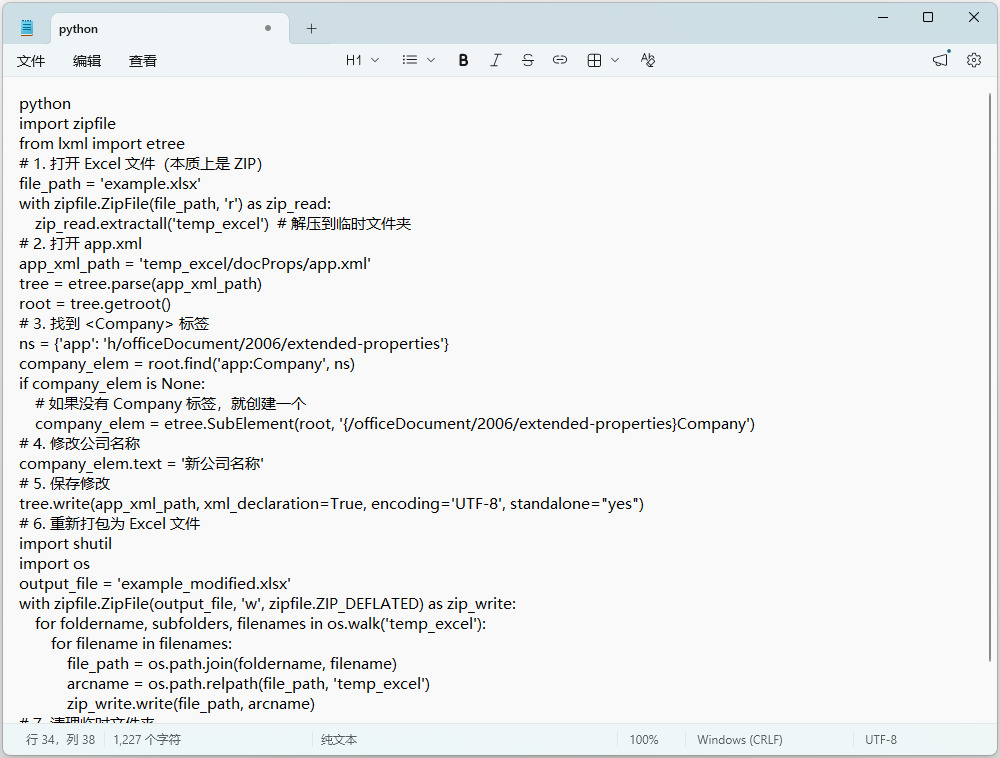This screenshot has width=1000, height=758.
Task: Click the text file_path = 'example.xlsx'
Action: coord(110,184)
